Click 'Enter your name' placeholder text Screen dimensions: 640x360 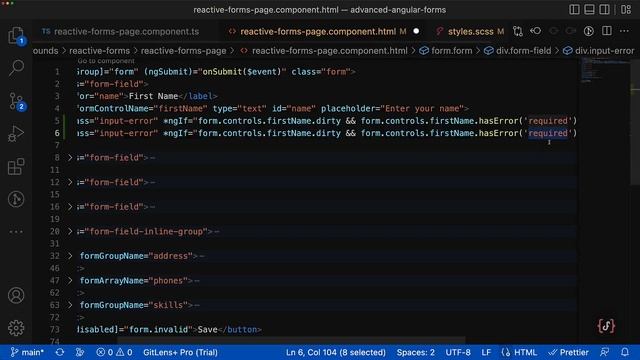coord(422,109)
